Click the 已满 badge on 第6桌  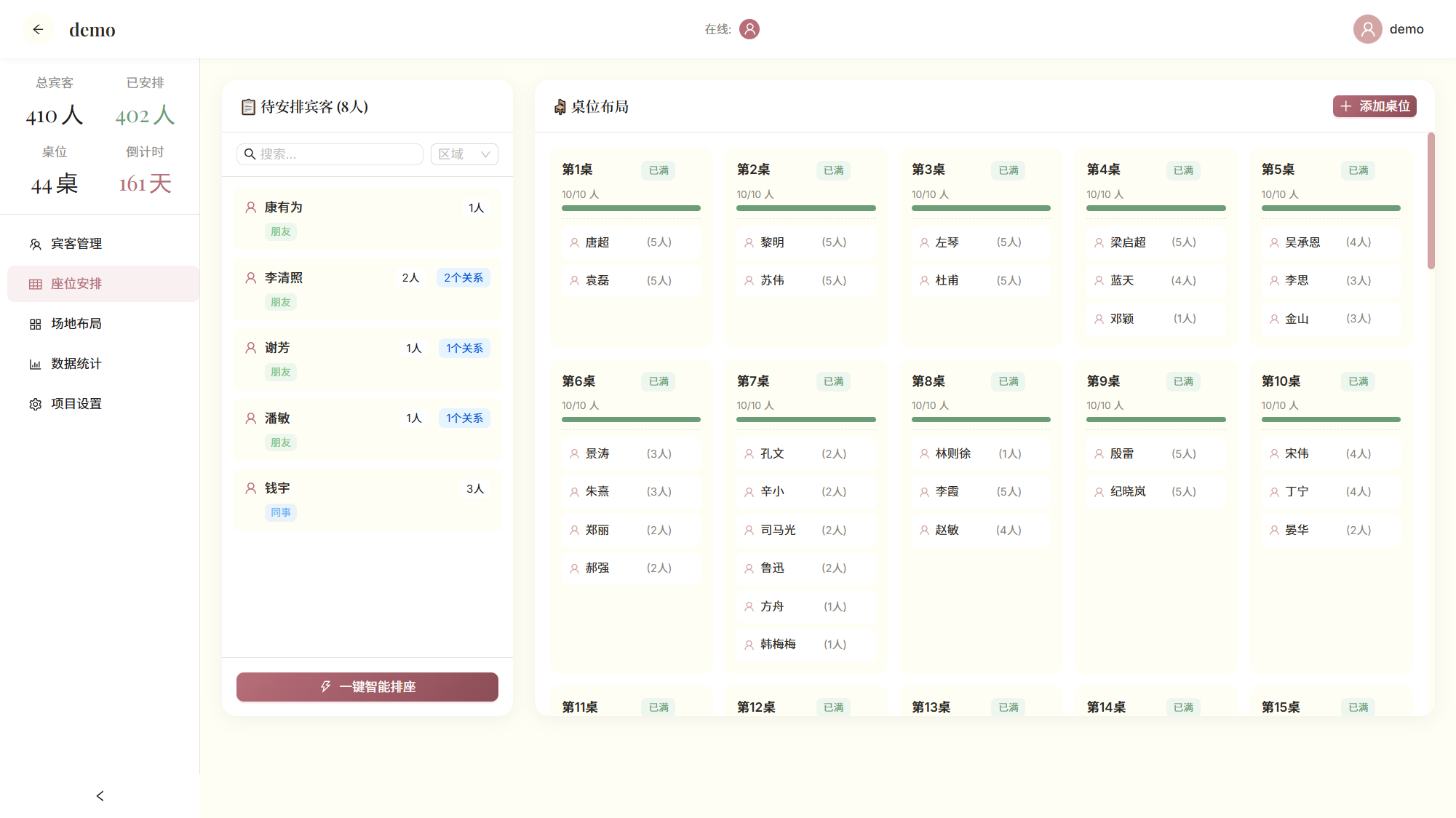(x=659, y=381)
